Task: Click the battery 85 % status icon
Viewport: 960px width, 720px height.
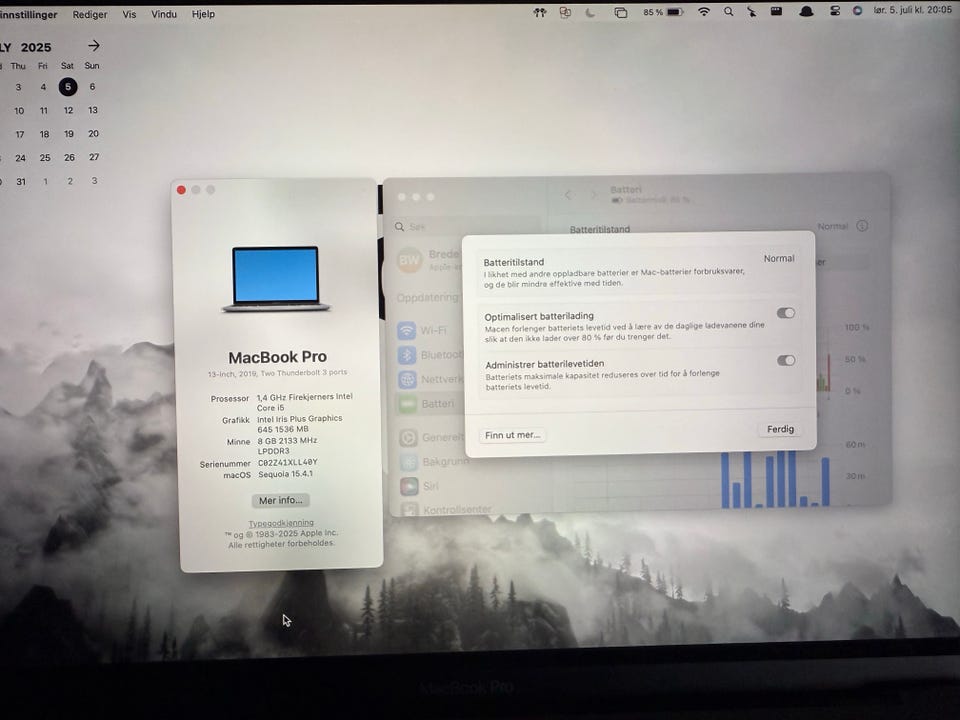Action: click(662, 12)
